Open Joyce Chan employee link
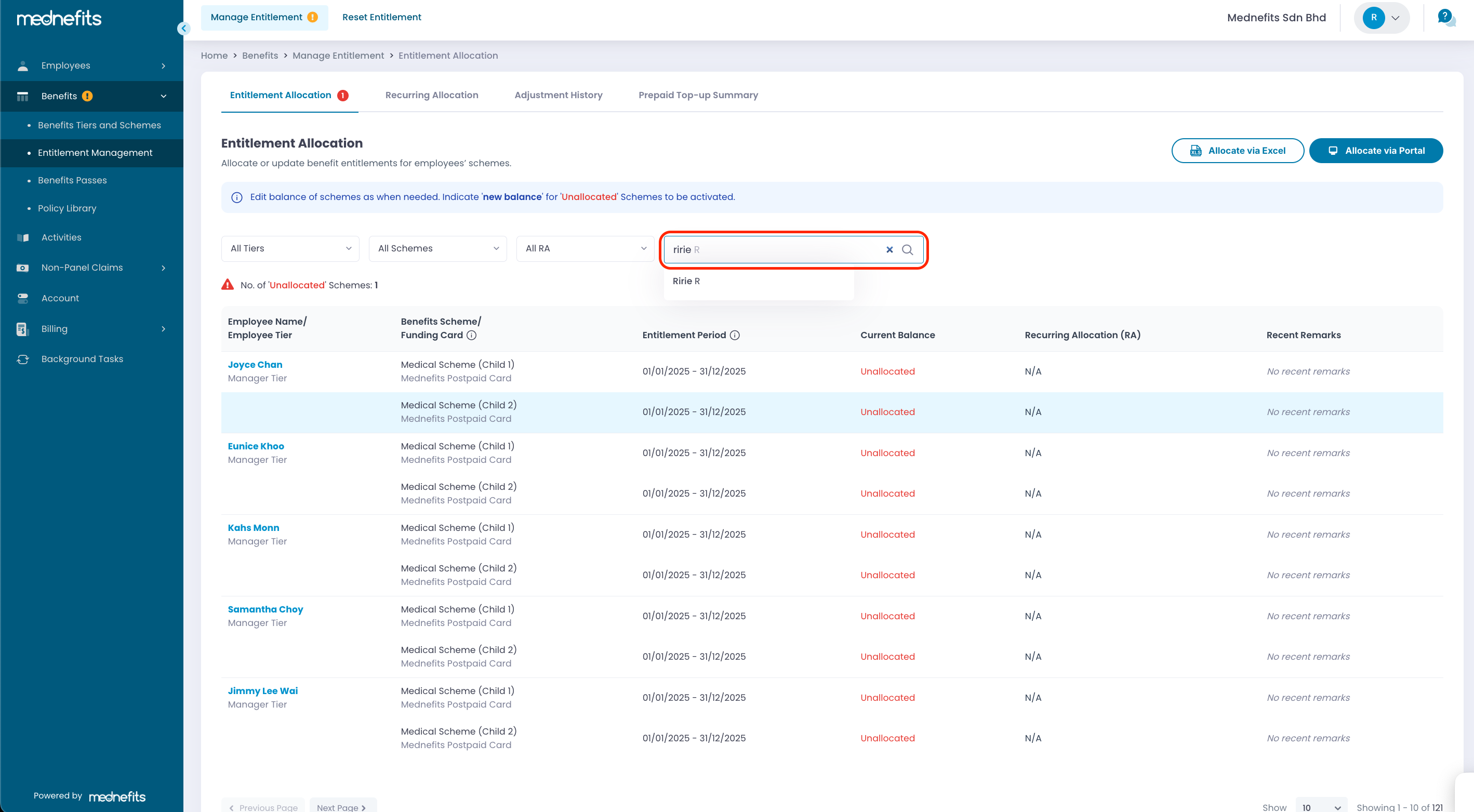The height and width of the screenshot is (812, 1474). click(255, 365)
